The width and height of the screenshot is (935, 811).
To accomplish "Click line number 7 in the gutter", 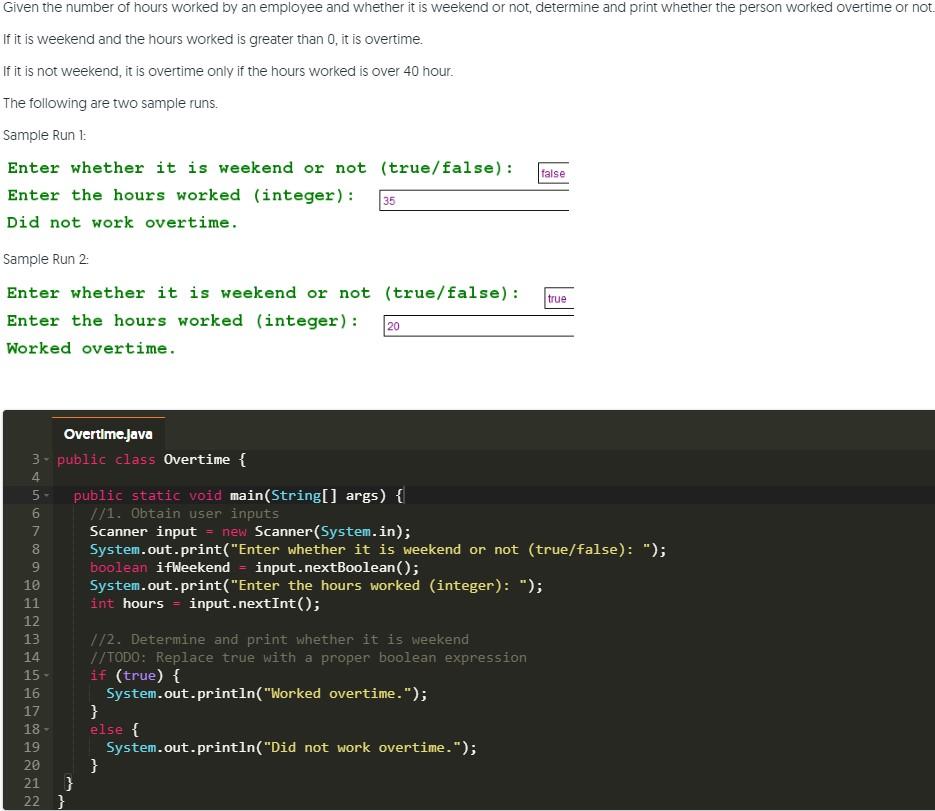I will (35, 531).
